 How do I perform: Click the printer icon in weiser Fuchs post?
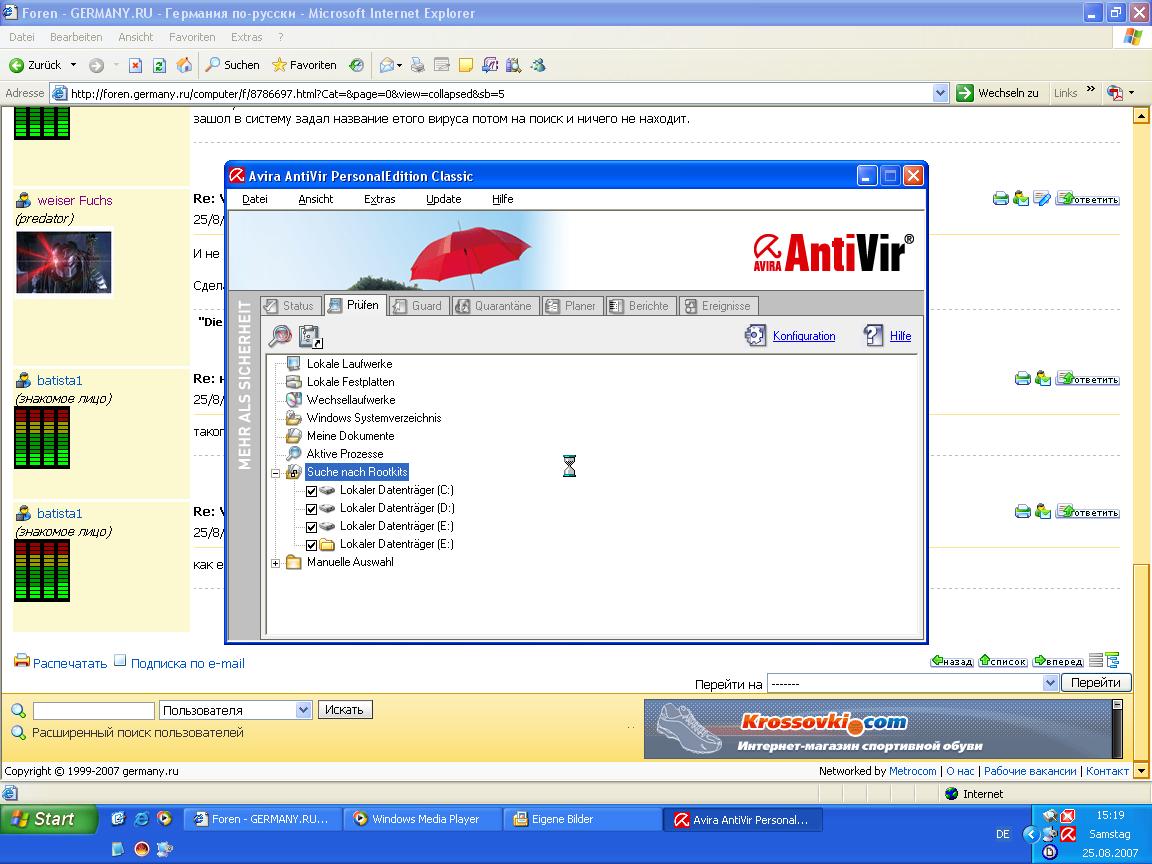[1001, 198]
